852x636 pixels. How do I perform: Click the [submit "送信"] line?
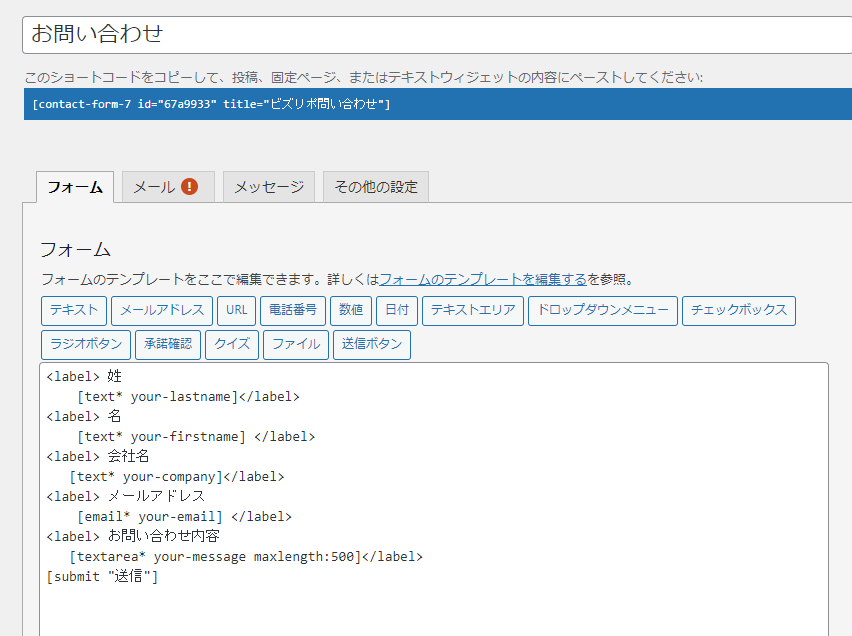[x=102, y=576]
